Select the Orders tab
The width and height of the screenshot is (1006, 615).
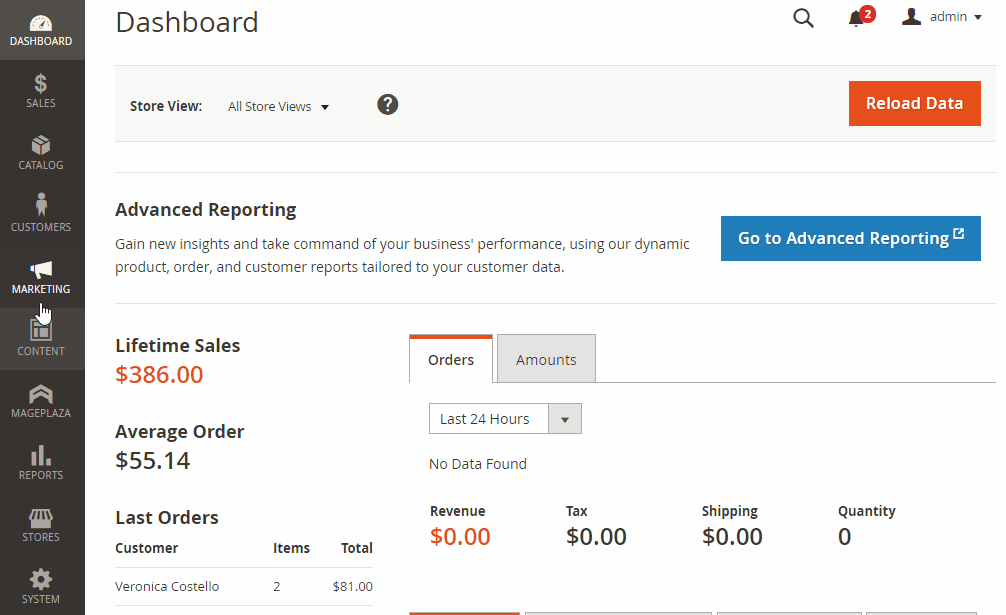(451, 360)
